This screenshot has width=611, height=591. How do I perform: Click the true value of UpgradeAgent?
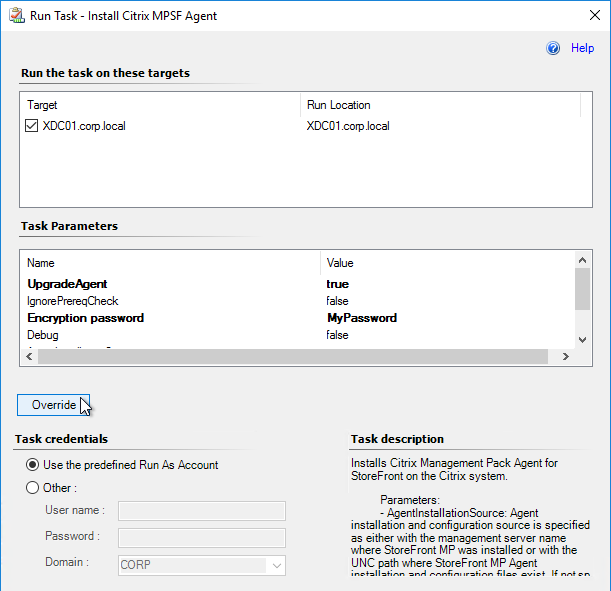pyautogui.click(x=337, y=284)
